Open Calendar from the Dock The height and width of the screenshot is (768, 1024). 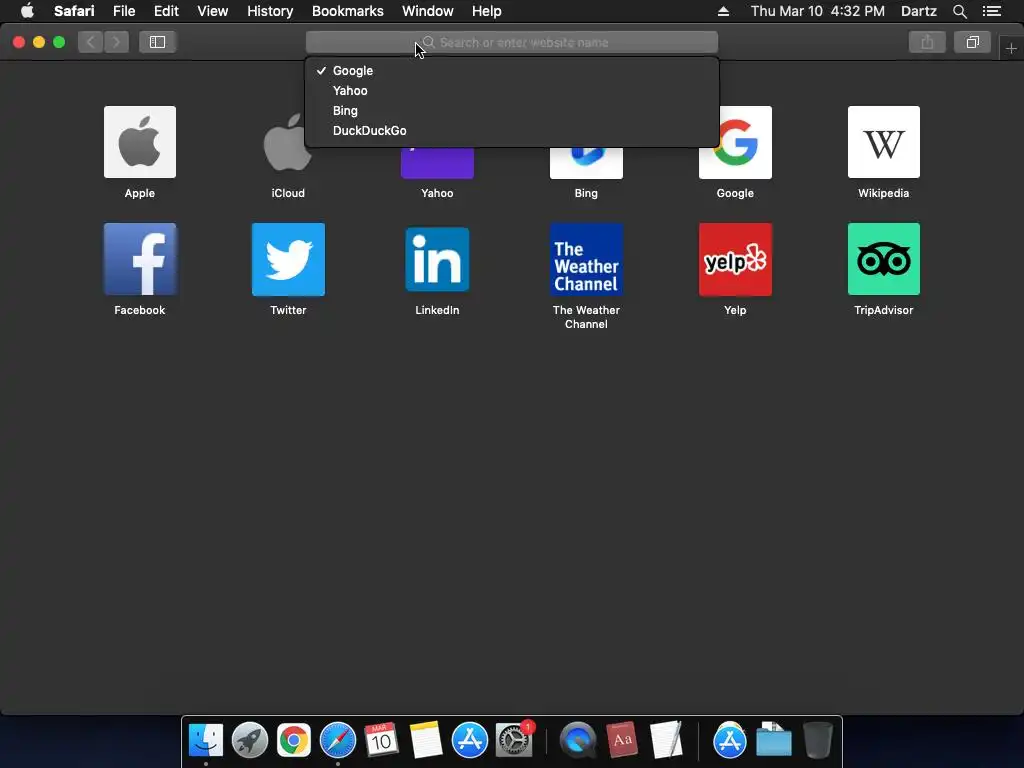click(x=381, y=741)
